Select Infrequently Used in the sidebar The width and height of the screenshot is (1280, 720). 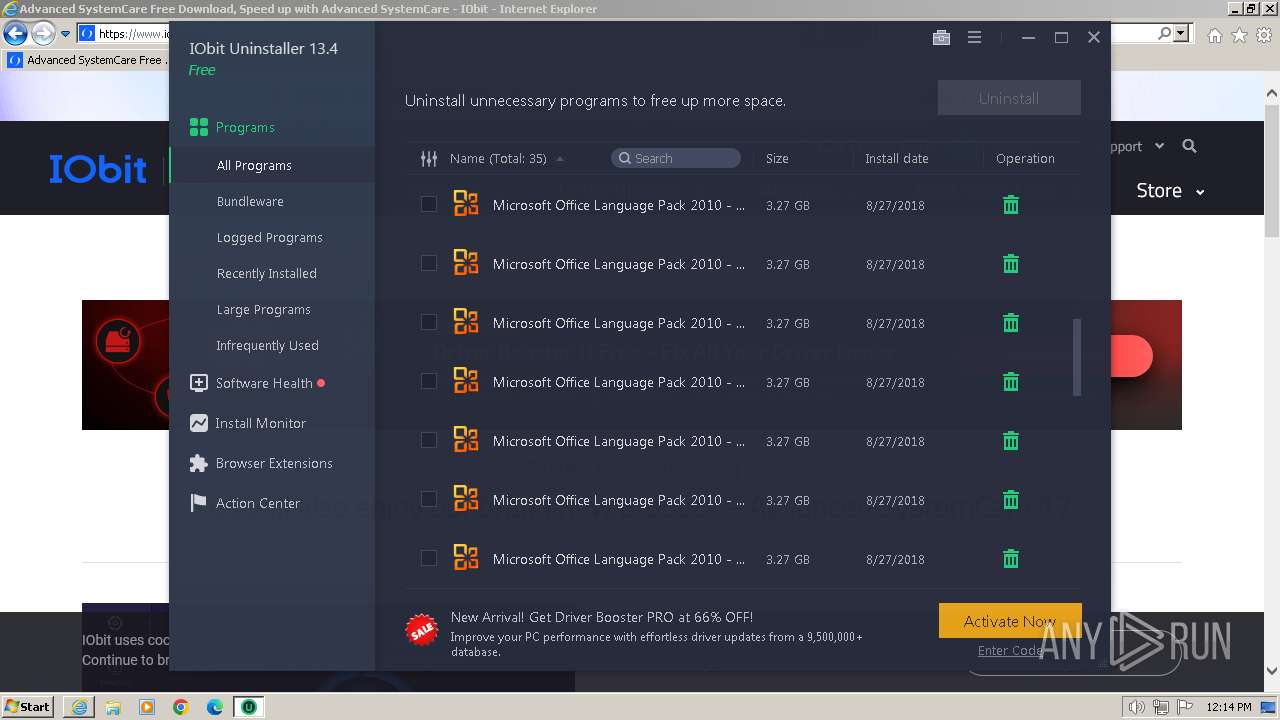click(x=267, y=345)
